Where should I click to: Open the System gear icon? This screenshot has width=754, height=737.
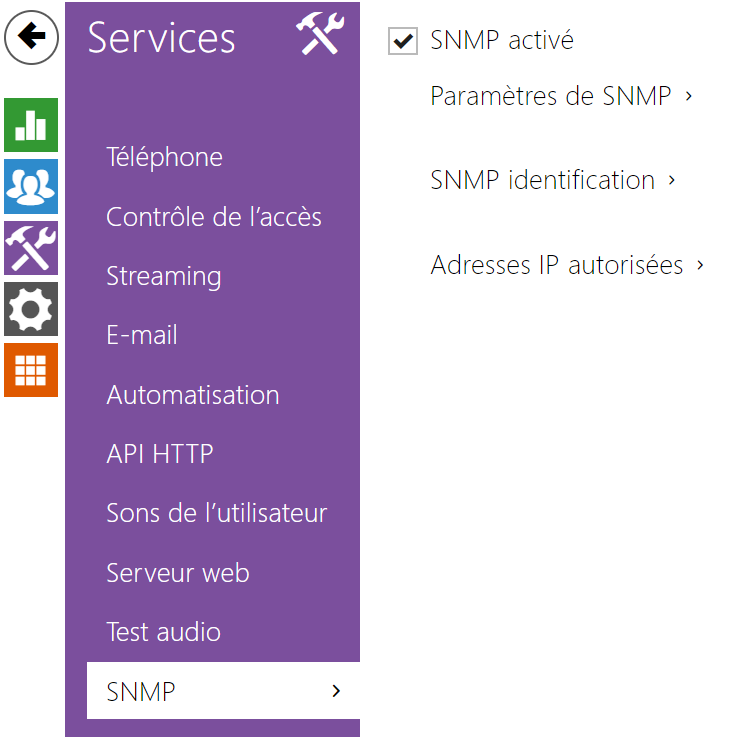coord(31,309)
